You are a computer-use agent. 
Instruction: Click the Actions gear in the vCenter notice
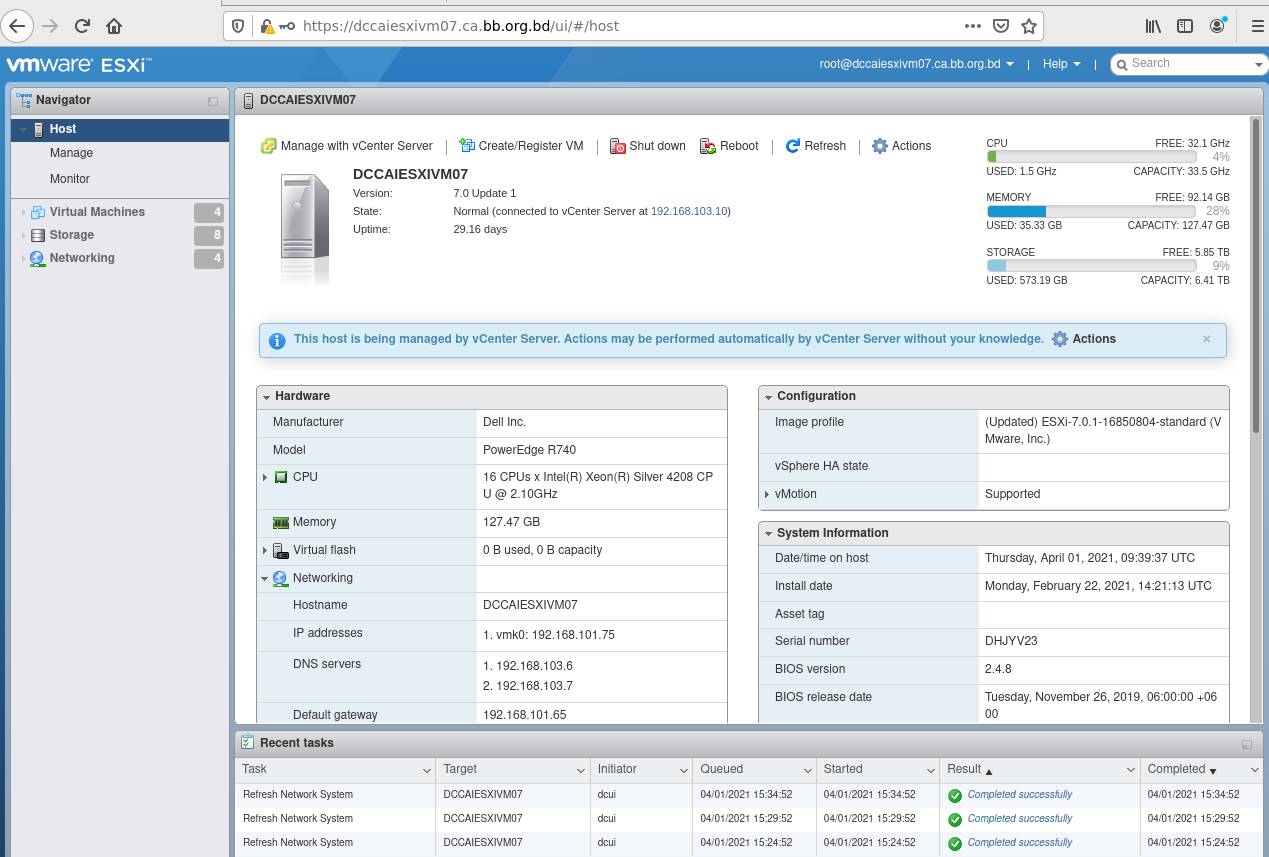(x=1060, y=339)
